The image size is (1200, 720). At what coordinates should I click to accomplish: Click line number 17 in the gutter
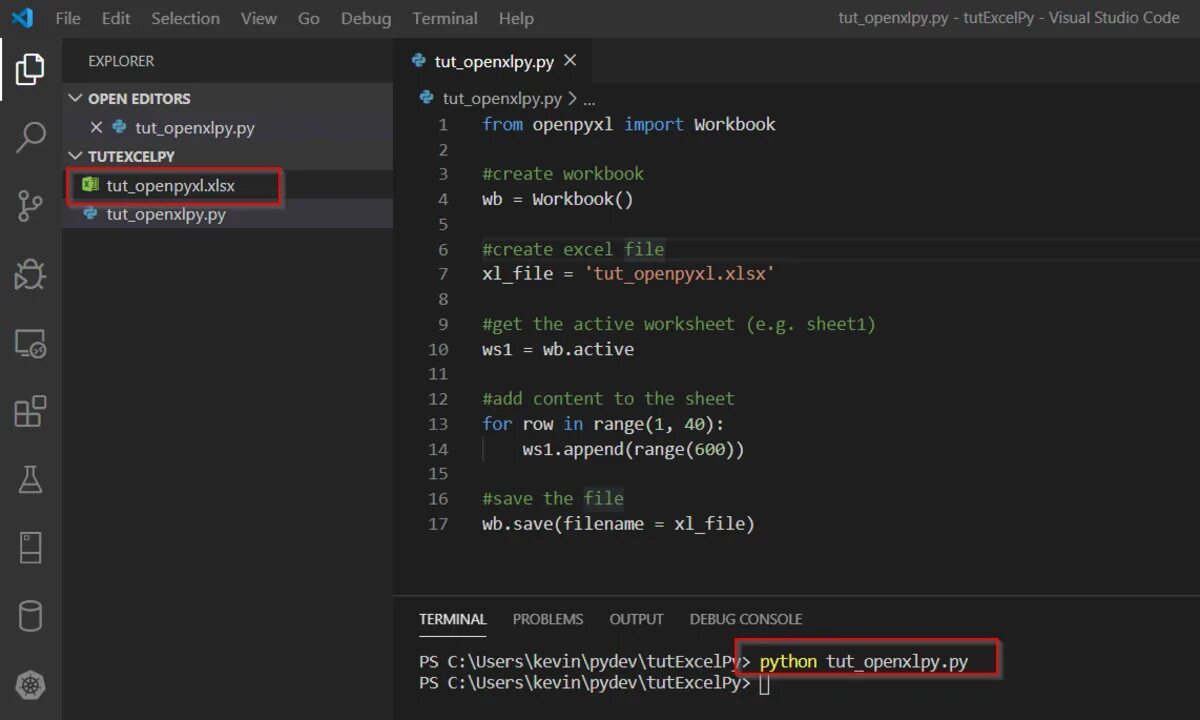tap(438, 523)
